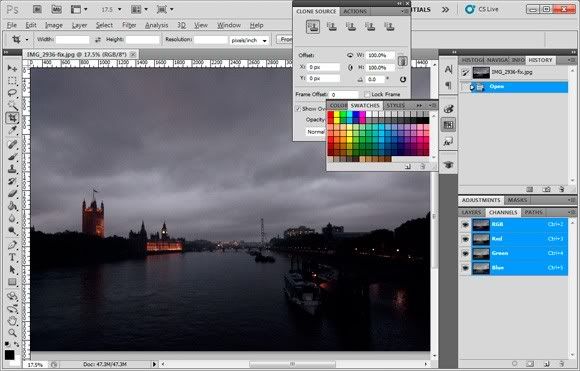Select the Blur tool
The height and width of the screenshot is (371, 580).
click(x=12, y=219)
